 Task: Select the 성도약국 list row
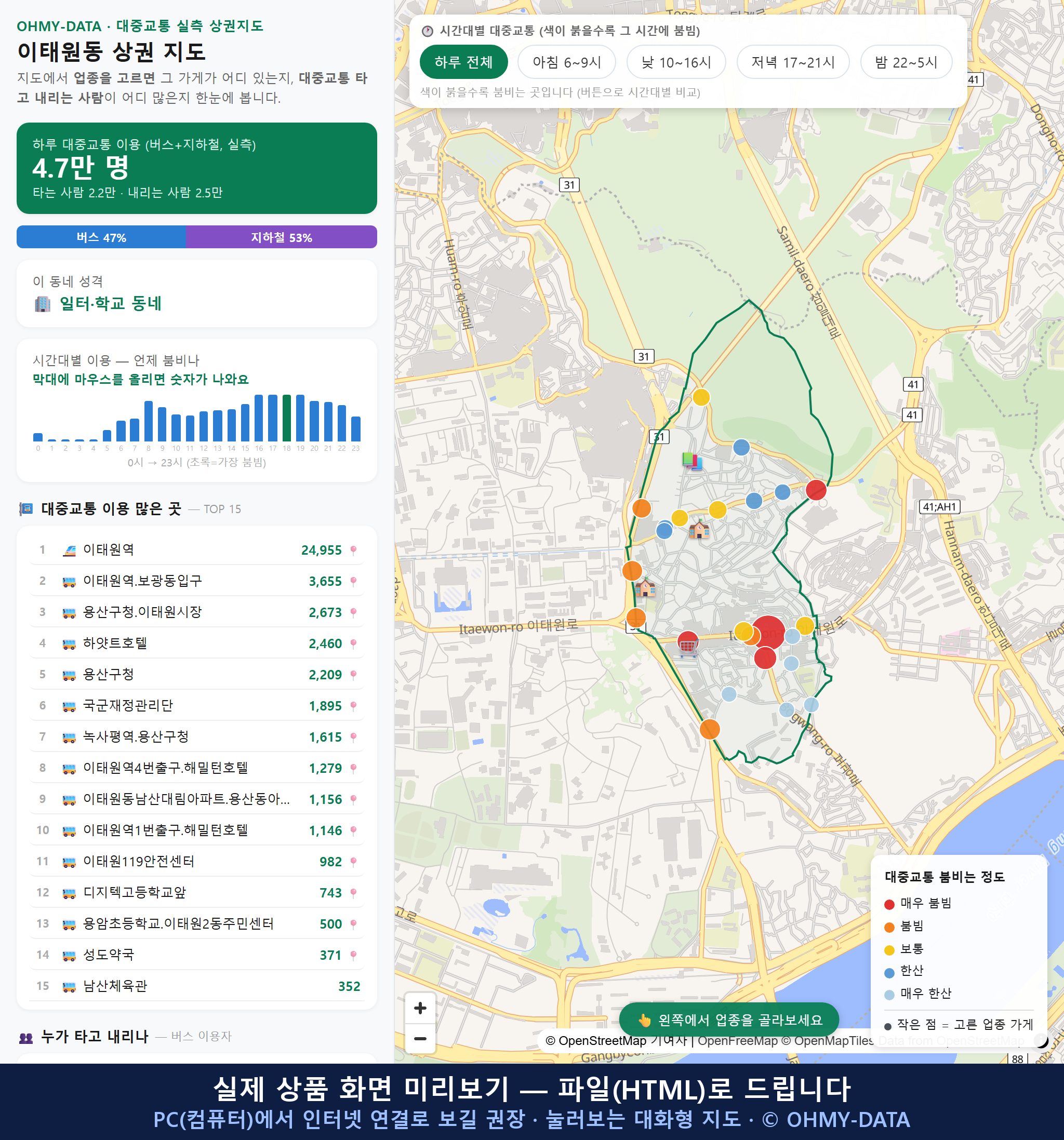(x=197, y=955)
